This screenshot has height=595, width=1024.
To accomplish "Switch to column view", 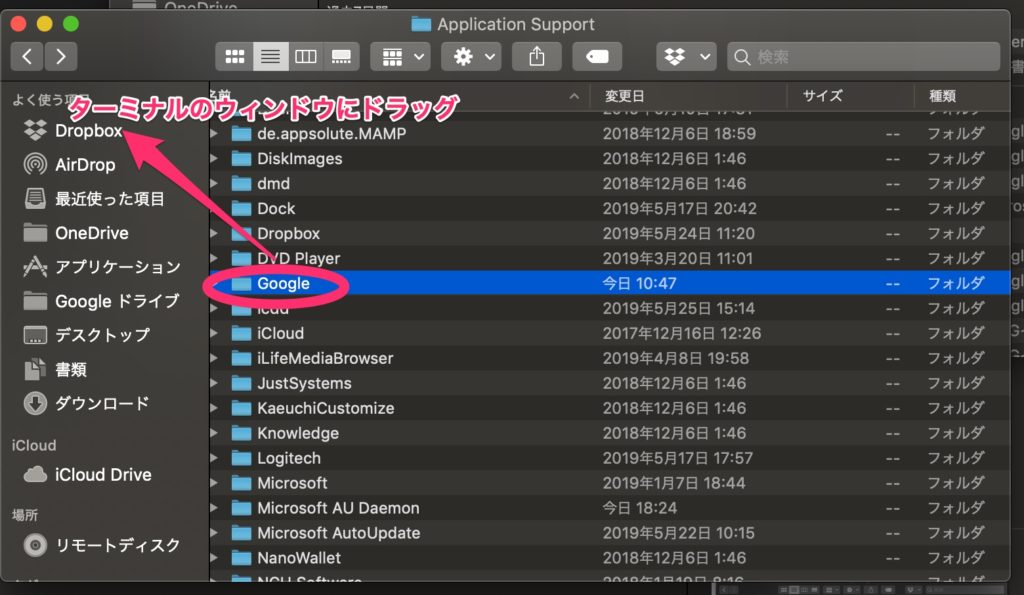I will 306,57.
